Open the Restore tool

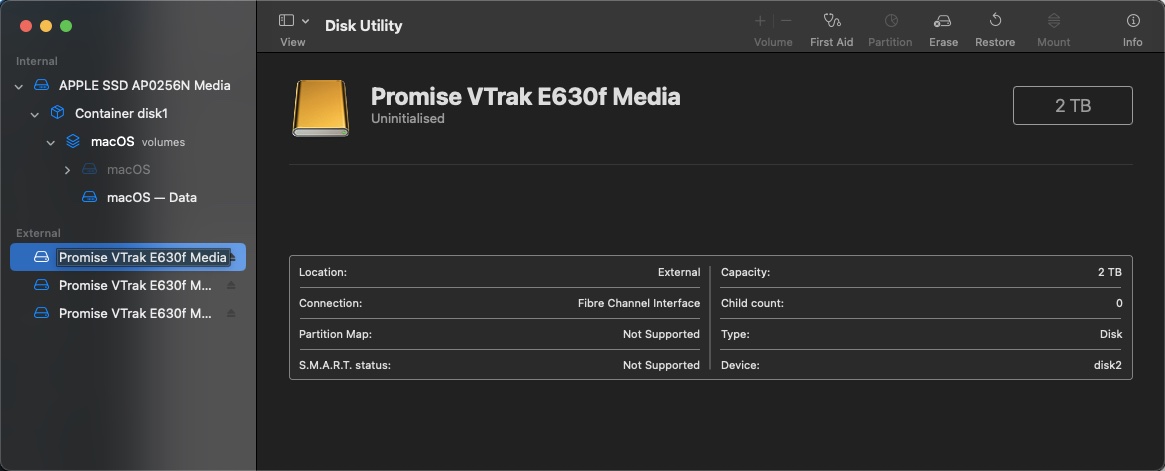(995, 21)
